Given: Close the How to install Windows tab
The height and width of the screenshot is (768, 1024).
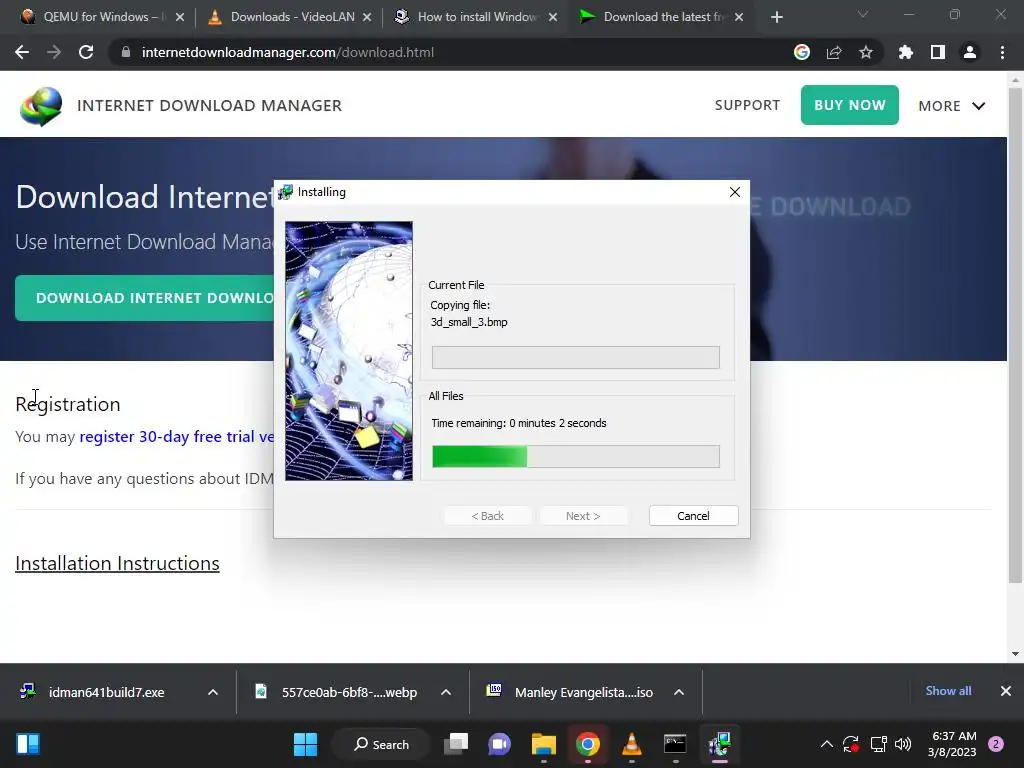Looking at the screenshot, I should tap(553, 17).
